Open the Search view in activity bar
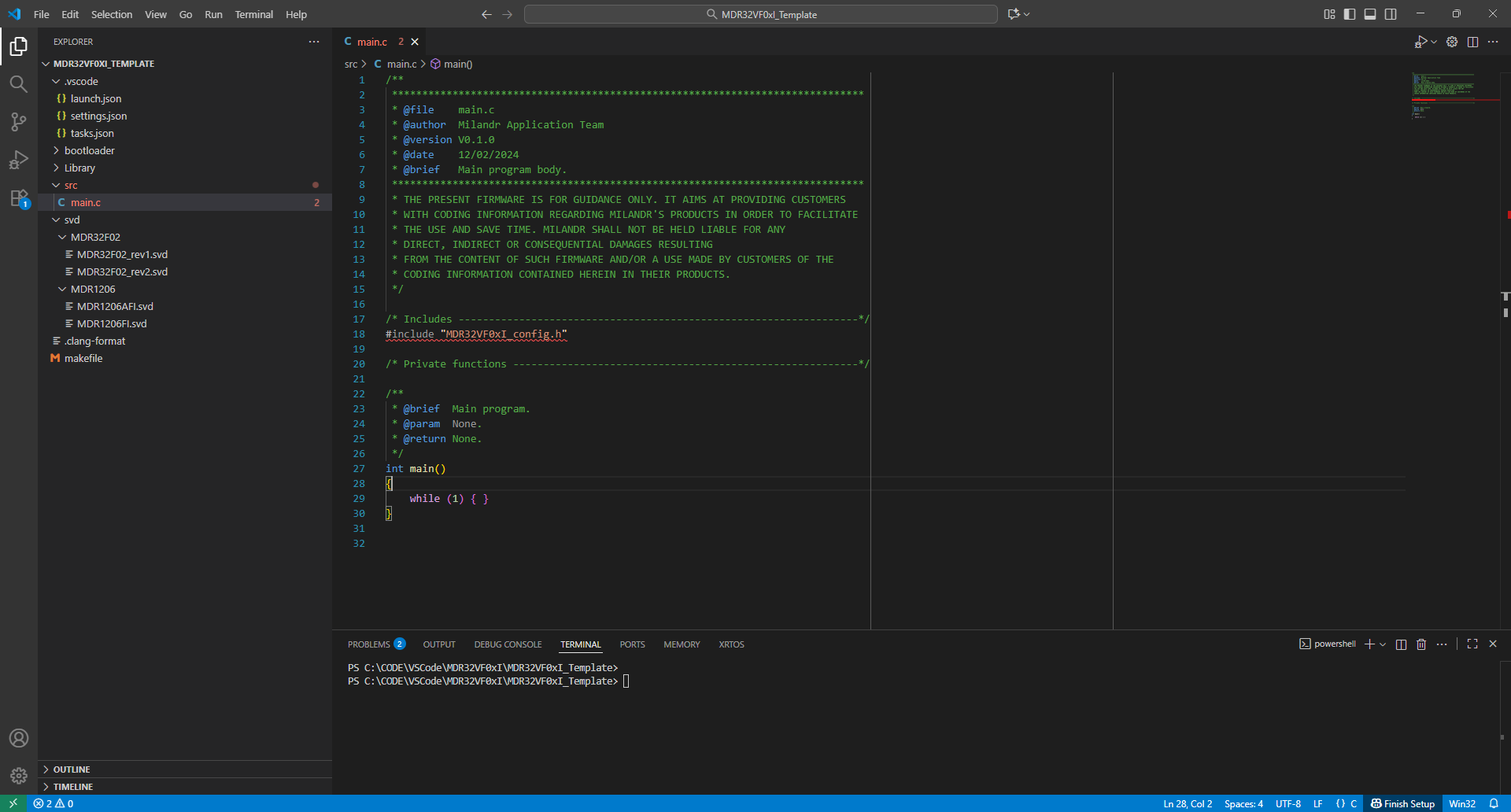The height and width of the screenshot is (812, 1511). coord(18,84)
